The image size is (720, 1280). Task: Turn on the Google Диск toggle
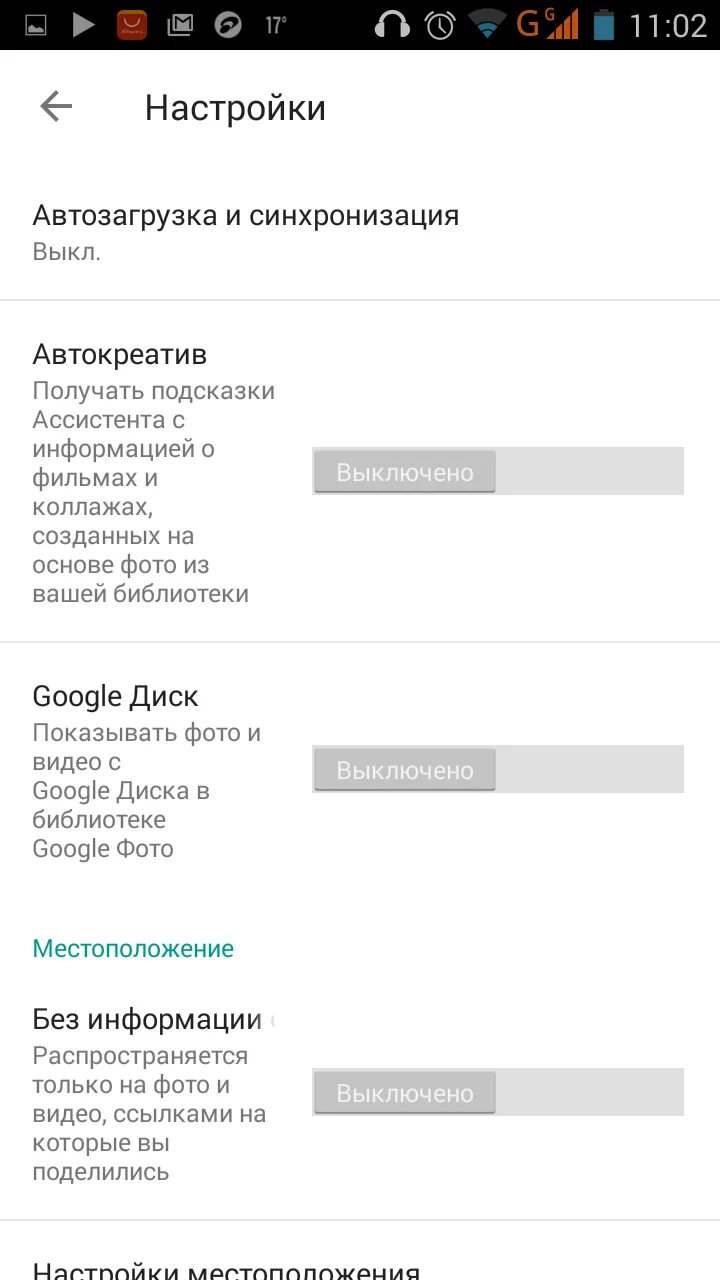coord(497,770)
